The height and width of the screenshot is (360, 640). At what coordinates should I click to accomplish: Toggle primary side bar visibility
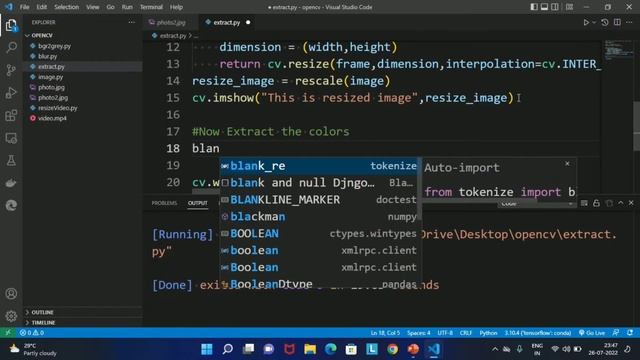[x=534, y=7]
